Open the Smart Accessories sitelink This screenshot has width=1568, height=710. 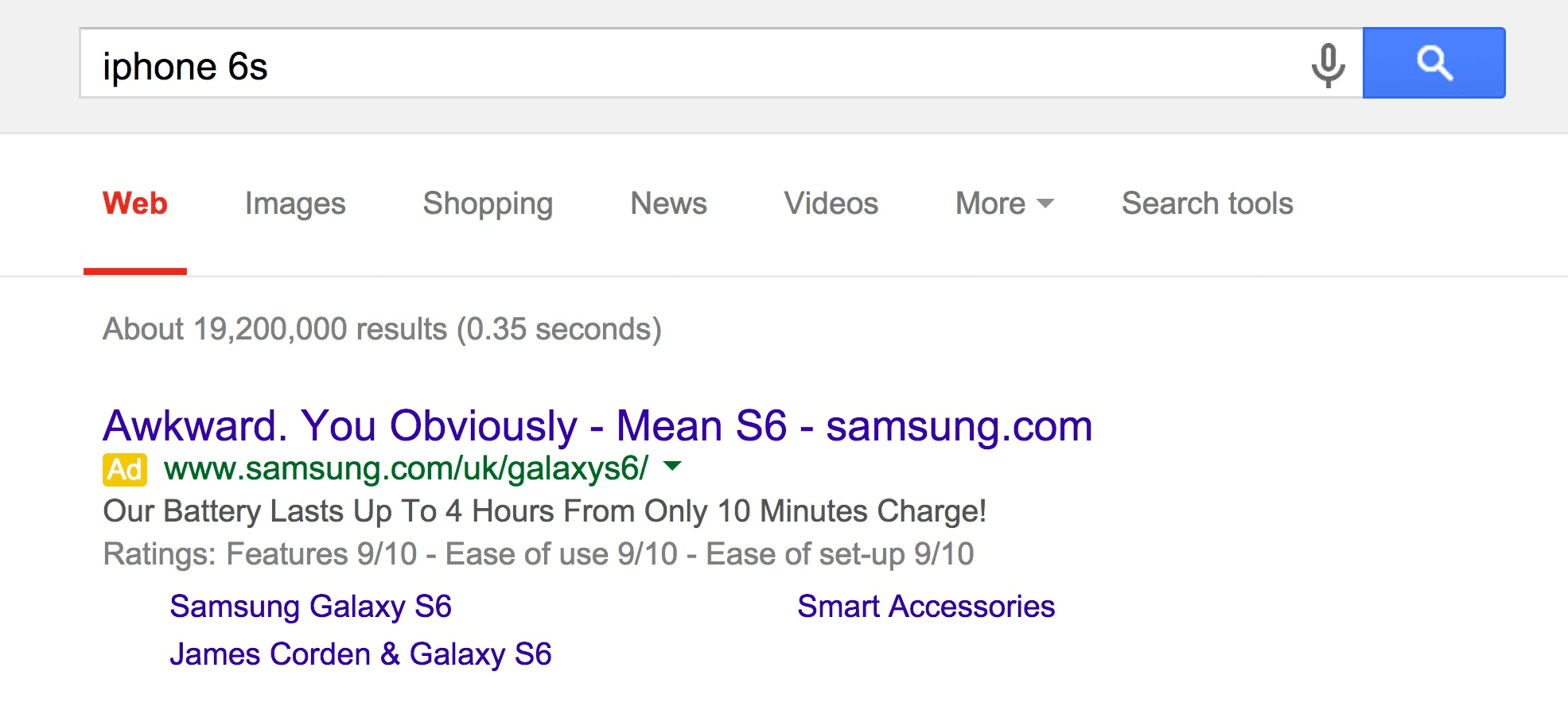point(926,607)
